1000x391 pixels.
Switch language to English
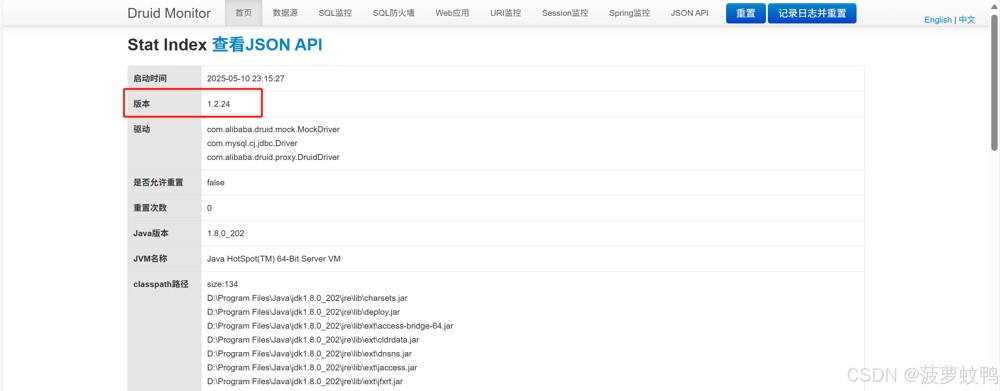click(938, 20)
